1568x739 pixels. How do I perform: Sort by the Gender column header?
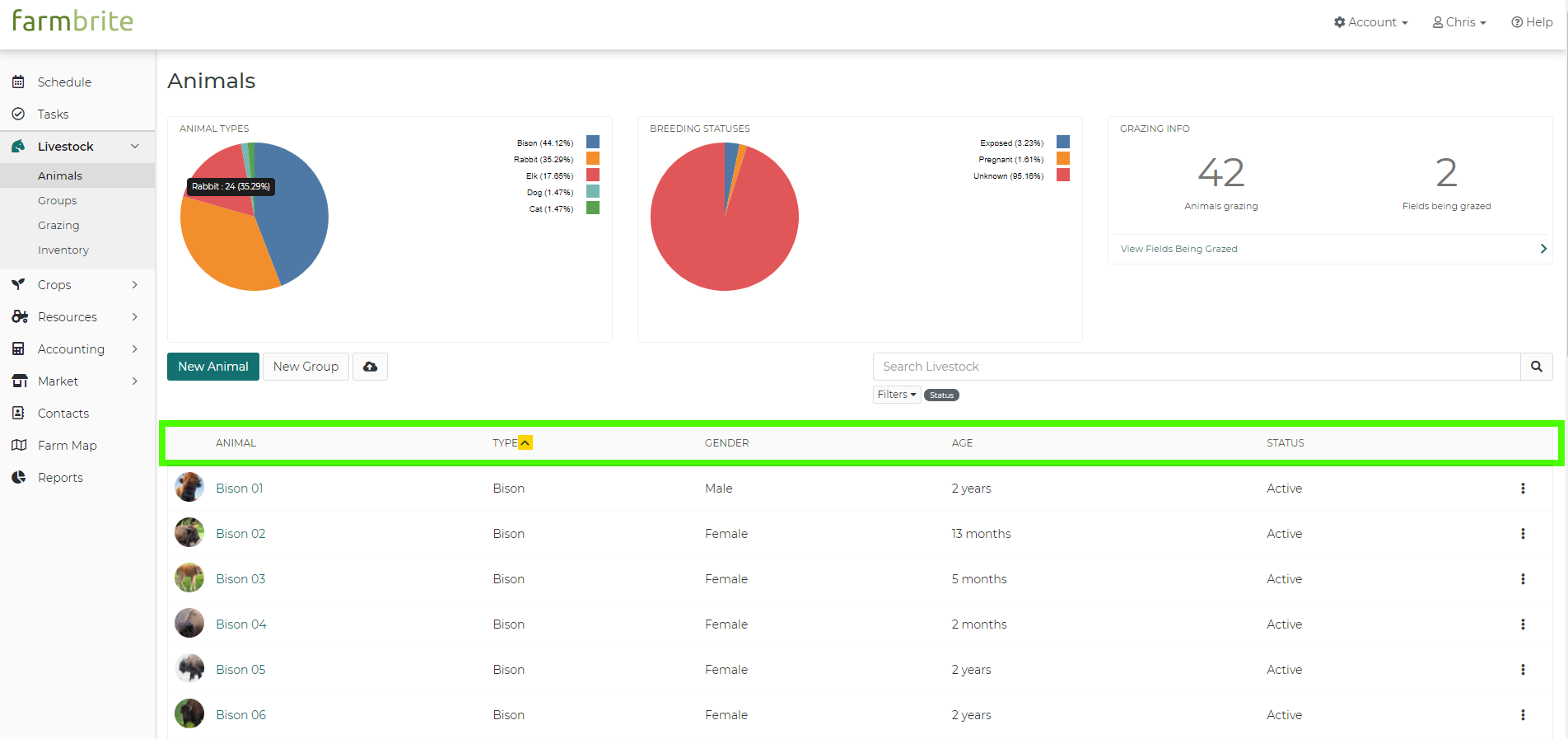click(726, 443)
